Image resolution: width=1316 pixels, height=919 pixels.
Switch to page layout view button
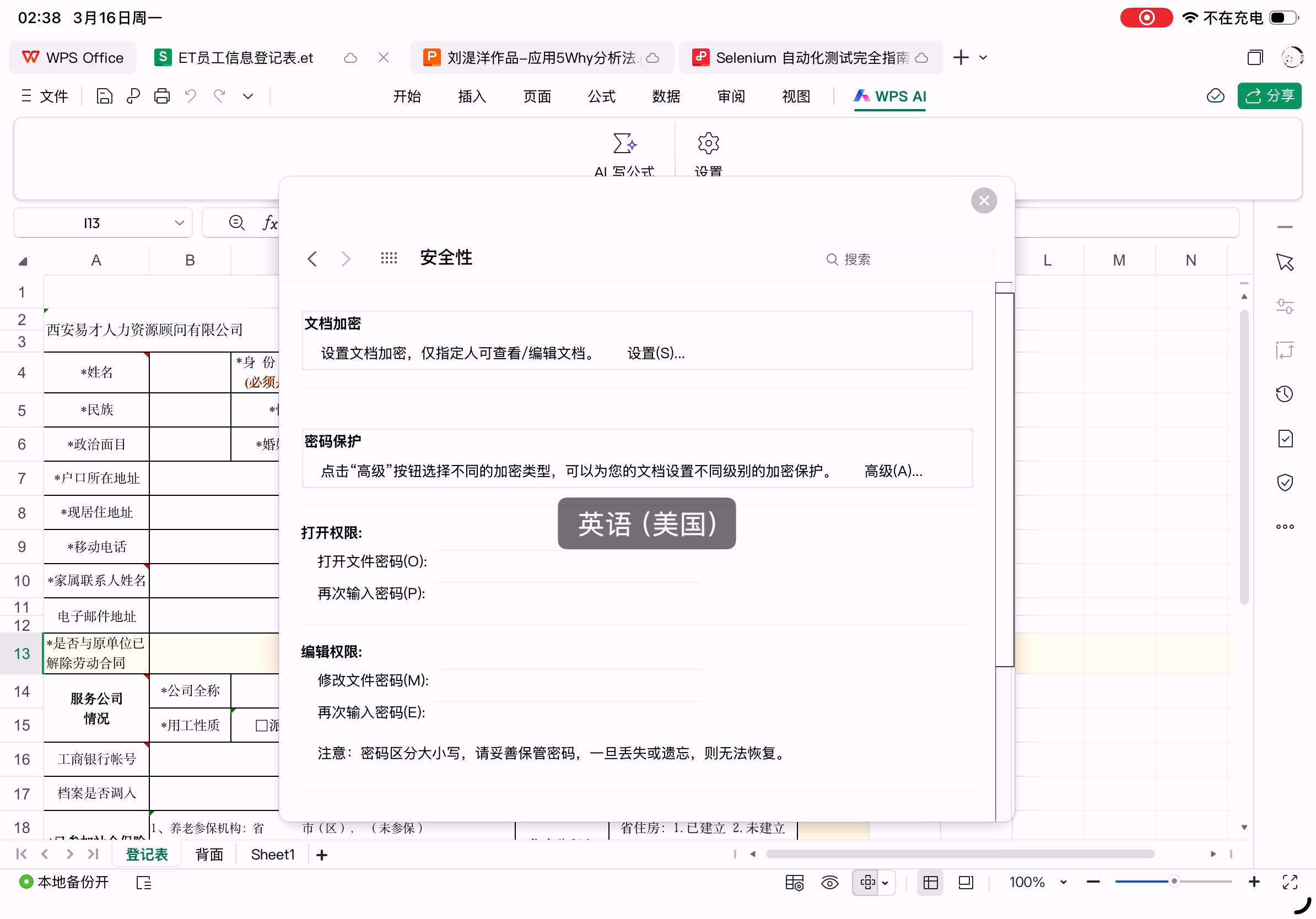click(966, 882)
